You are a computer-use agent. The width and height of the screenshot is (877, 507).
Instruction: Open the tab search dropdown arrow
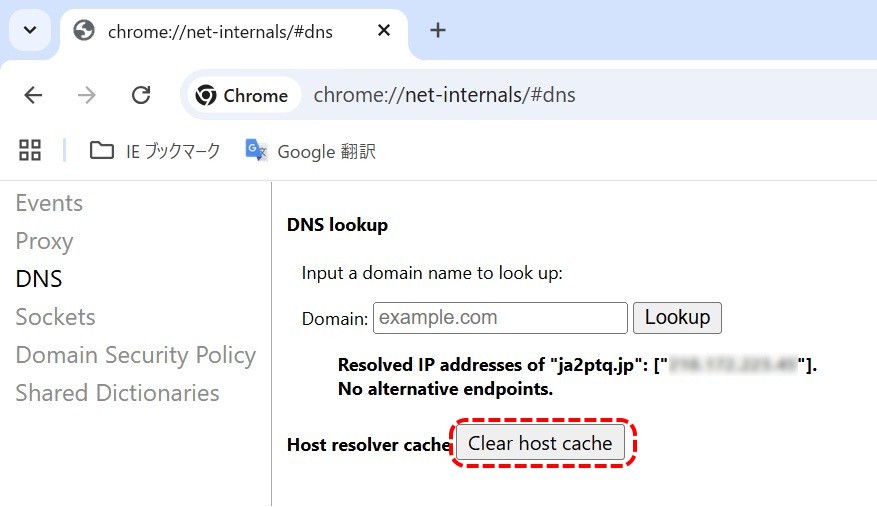click(30, 30)
